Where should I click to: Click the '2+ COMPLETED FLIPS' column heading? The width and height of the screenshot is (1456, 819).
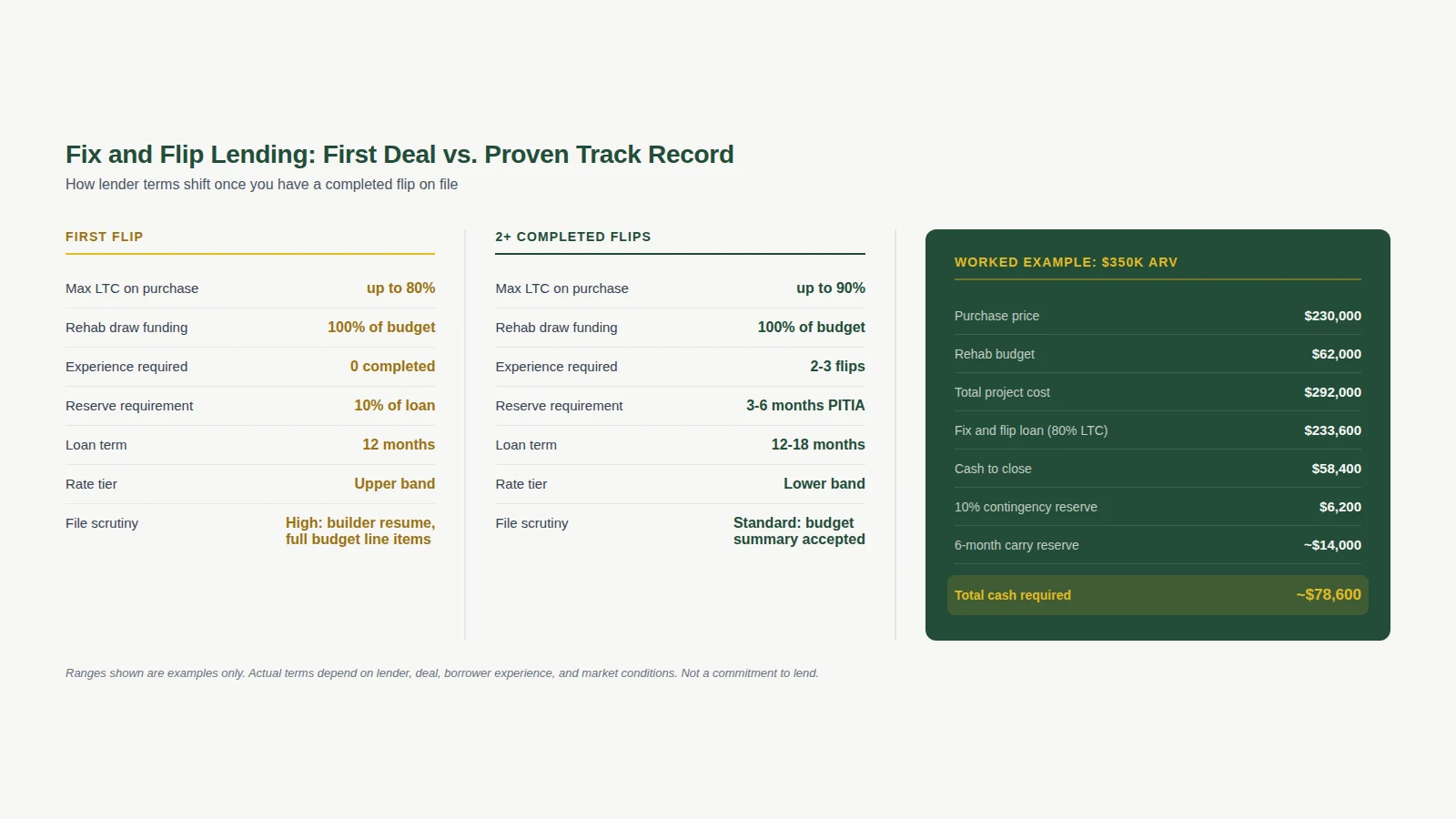coord(573,237)
